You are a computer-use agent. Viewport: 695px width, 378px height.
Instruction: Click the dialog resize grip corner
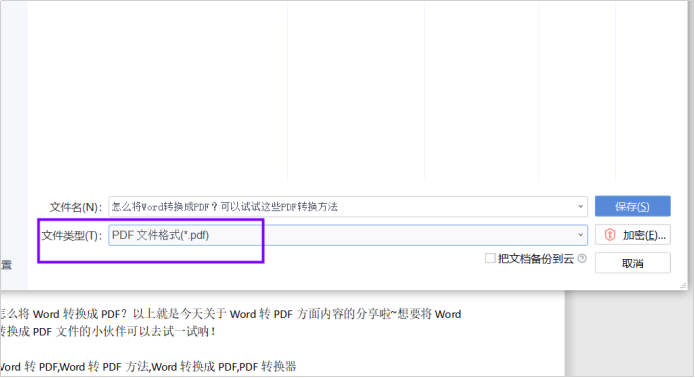pos(683,286)
